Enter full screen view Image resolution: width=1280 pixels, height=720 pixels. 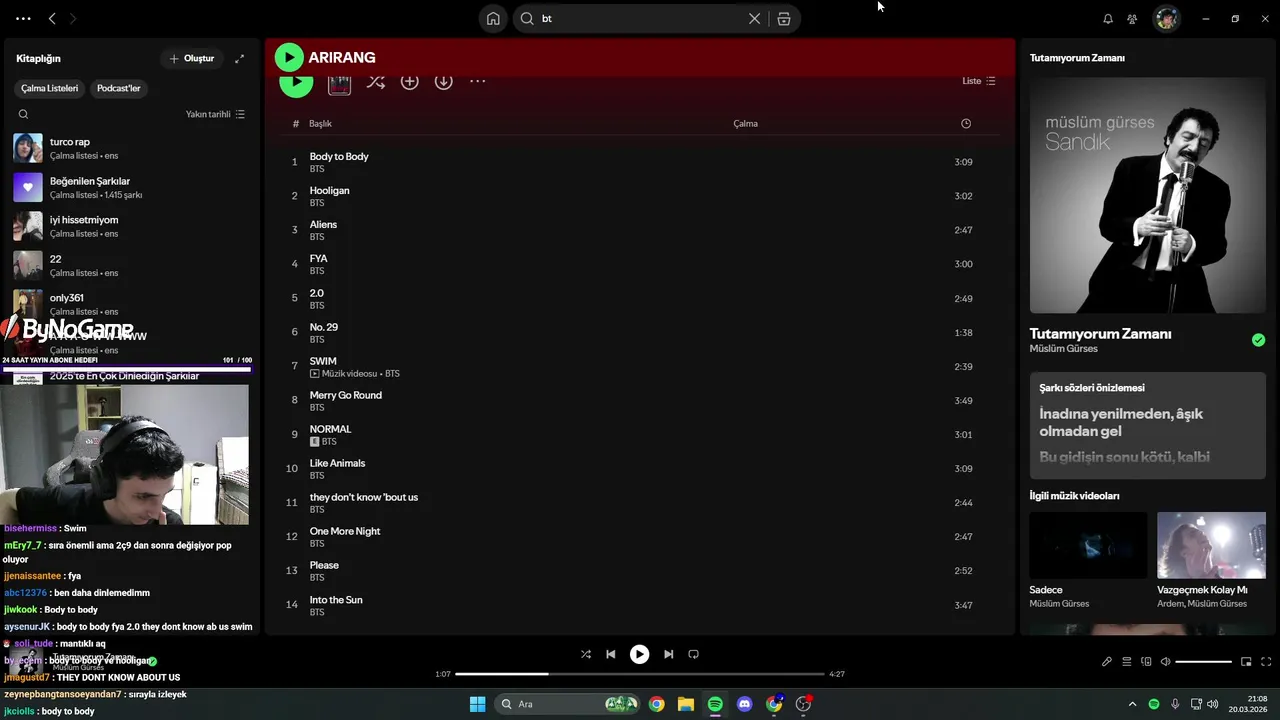(x=1266, y=661)
